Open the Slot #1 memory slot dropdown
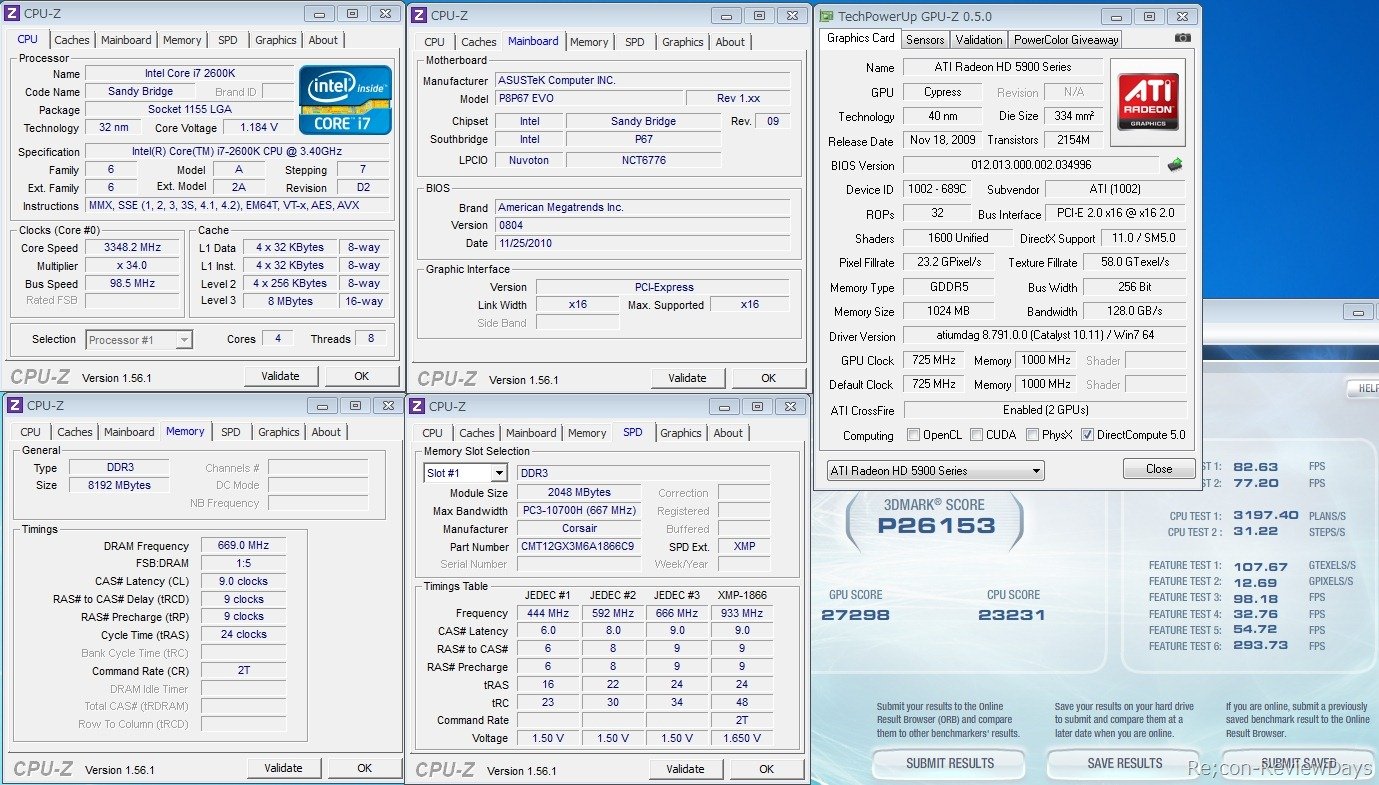This screenshot has height=785, width=1379. pos(498,473)
